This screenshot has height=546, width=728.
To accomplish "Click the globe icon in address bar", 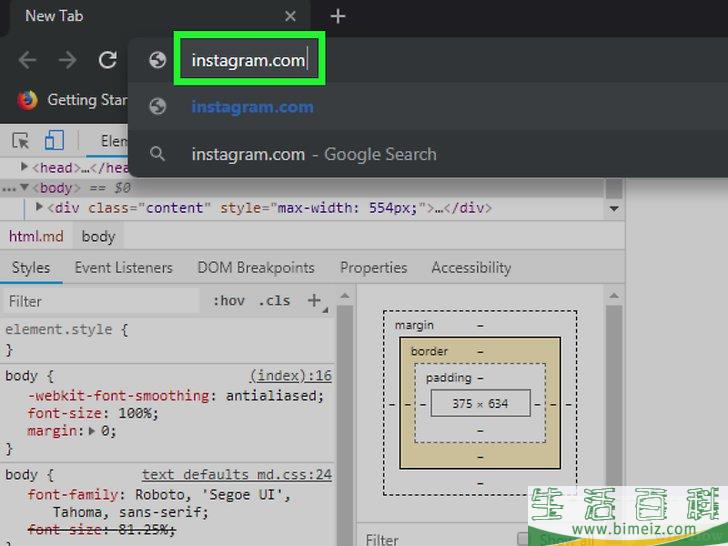I will tap(158, 60).
